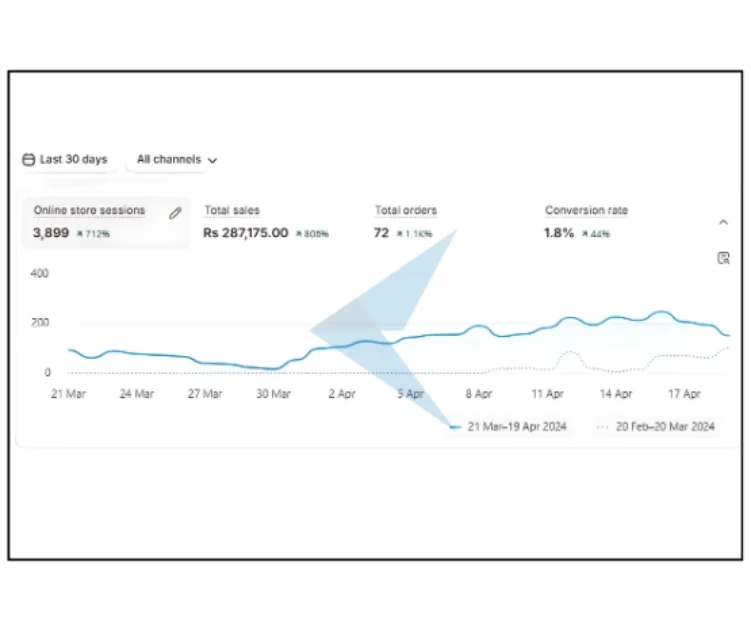This screenshot has height=631, width=751.
Task: Click the pencil edit icon on sessions card
Action: (176, 213)
